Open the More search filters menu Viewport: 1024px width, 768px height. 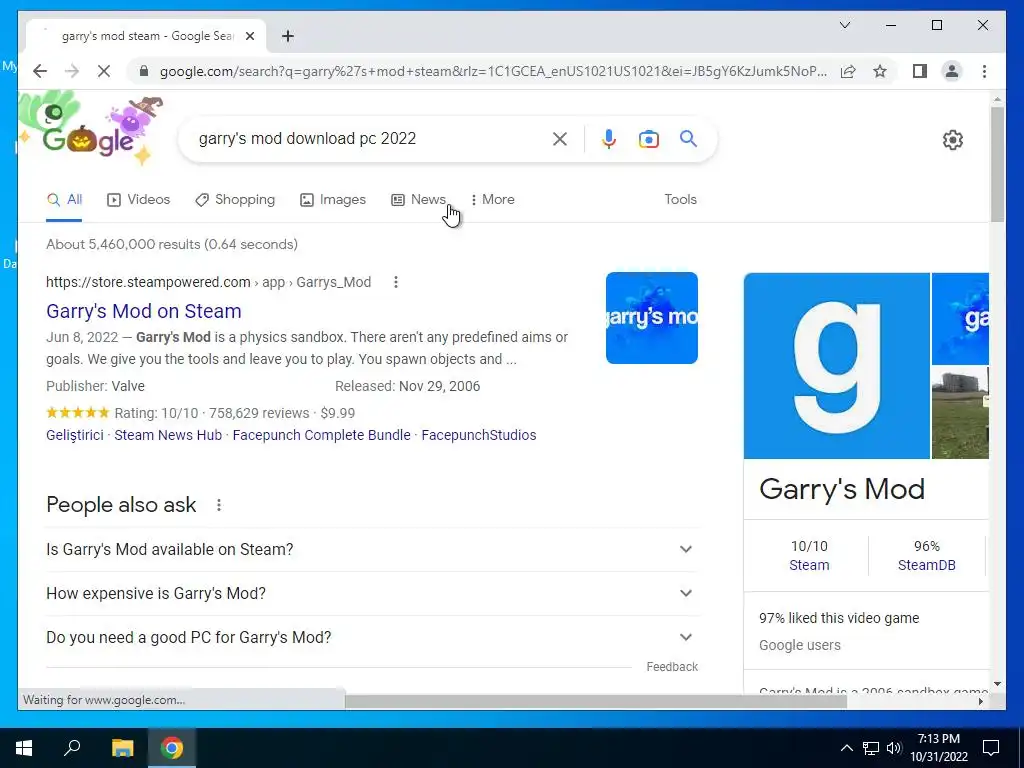[x=492, y=200]
